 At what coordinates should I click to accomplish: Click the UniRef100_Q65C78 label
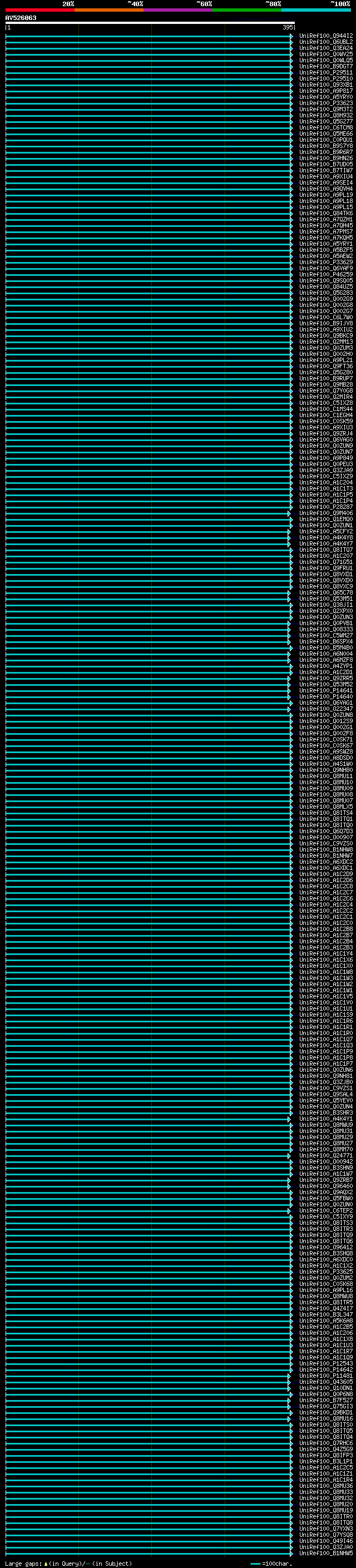[326, 593]
